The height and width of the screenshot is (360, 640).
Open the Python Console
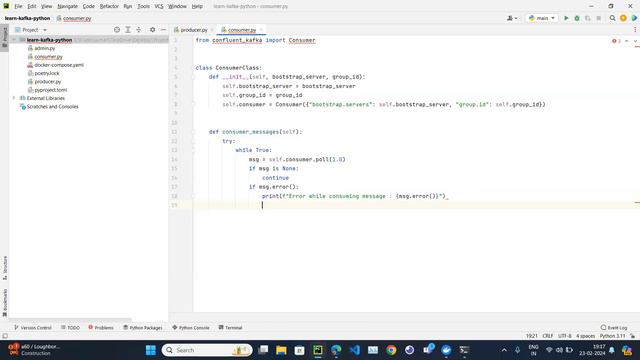pyautogui.click(x=191, y=327)
